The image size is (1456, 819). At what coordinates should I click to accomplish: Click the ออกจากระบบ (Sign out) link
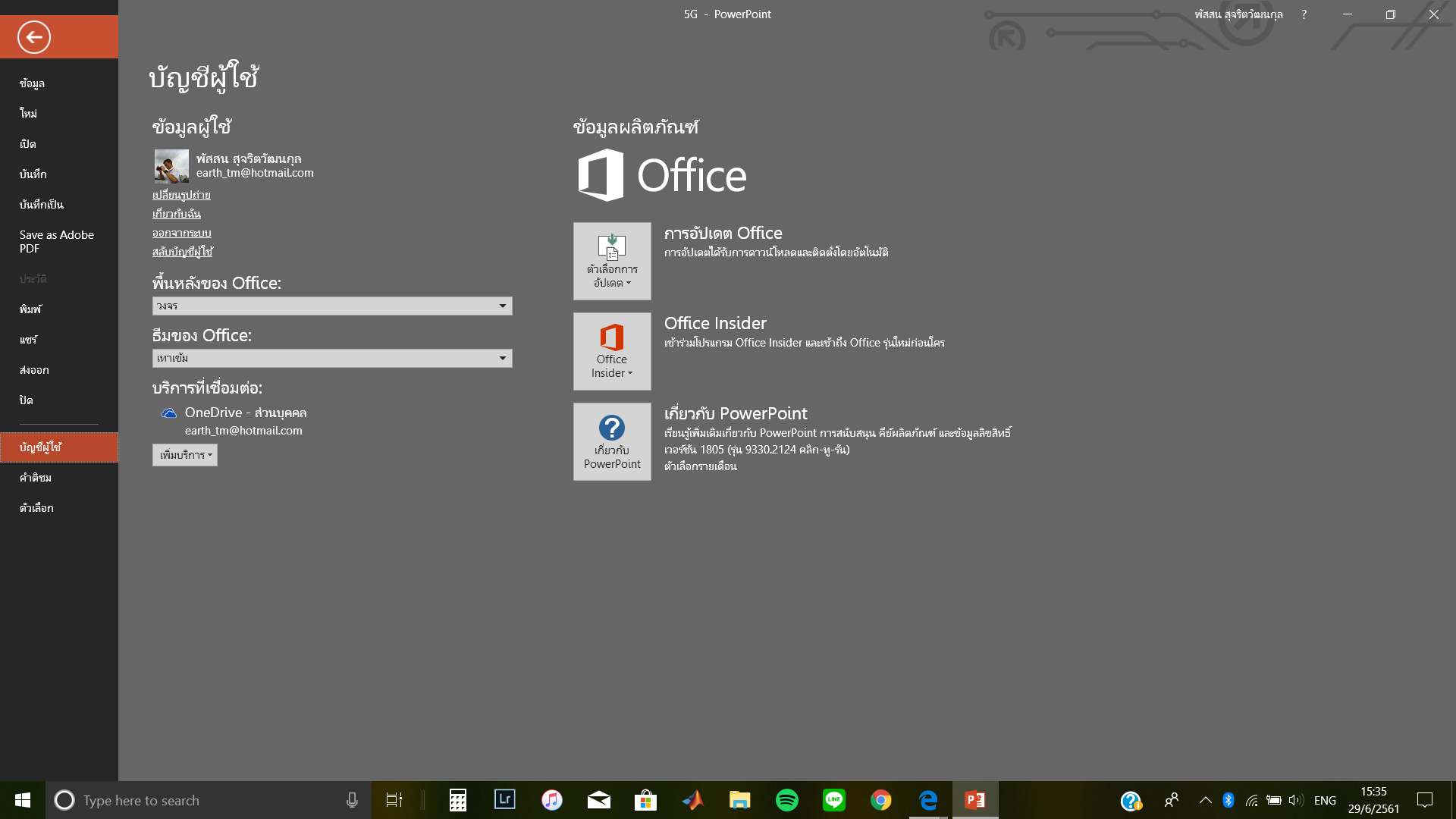181,233
